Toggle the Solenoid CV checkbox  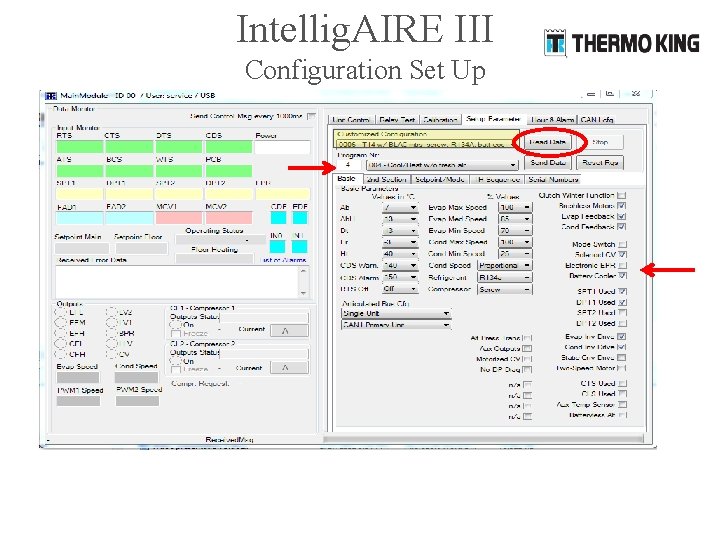(x=622, y=254)
